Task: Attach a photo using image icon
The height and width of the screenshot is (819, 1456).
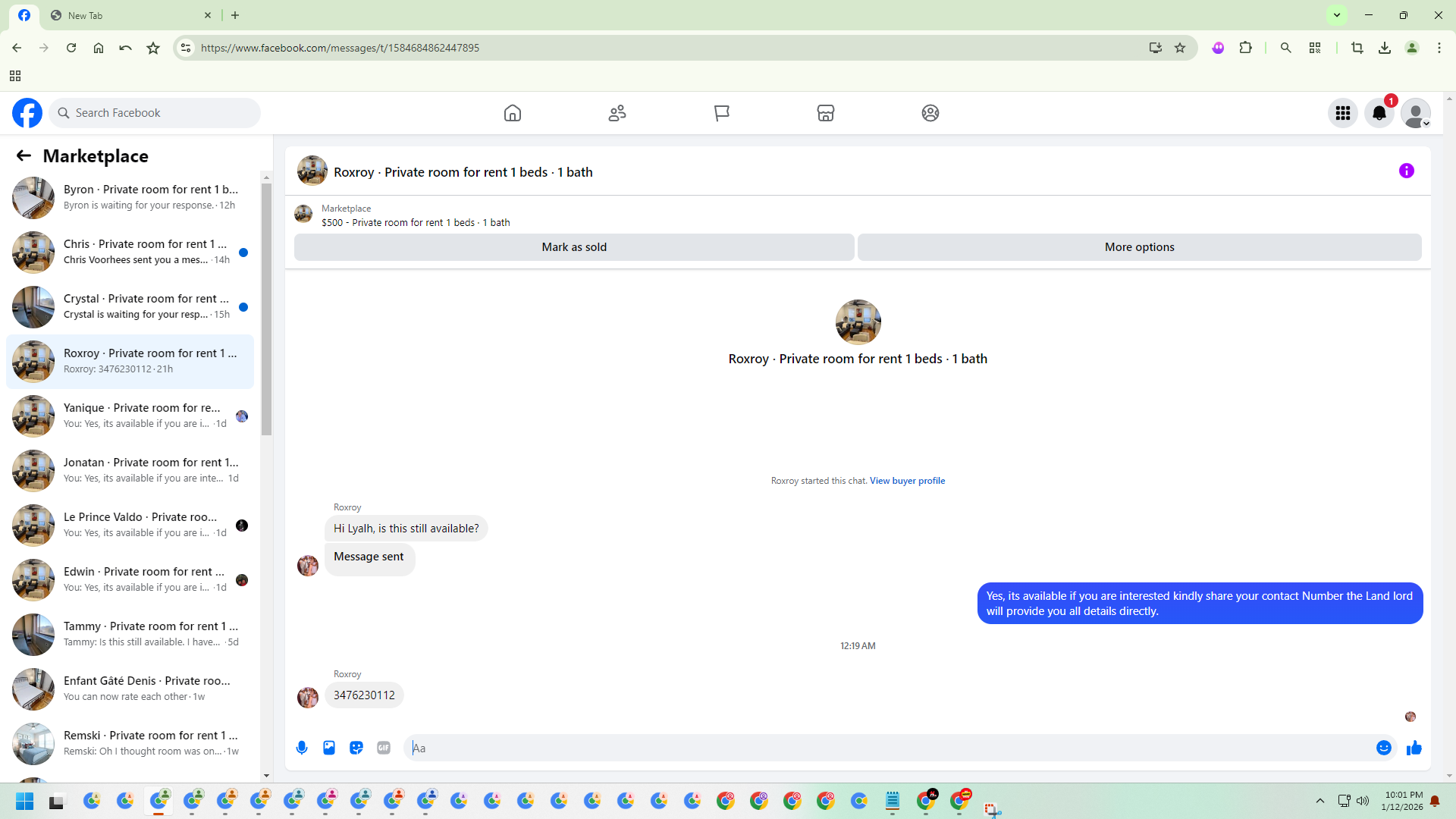Action: (329, 748)
